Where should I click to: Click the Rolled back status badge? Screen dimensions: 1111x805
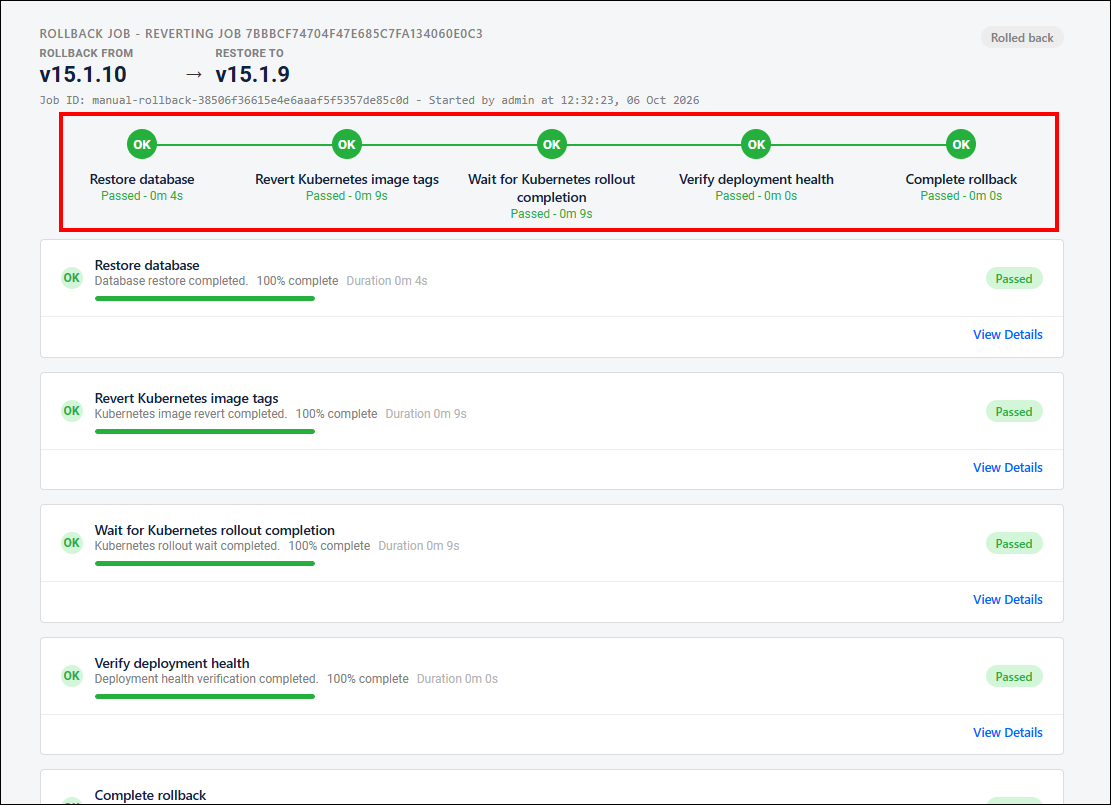1022,38
